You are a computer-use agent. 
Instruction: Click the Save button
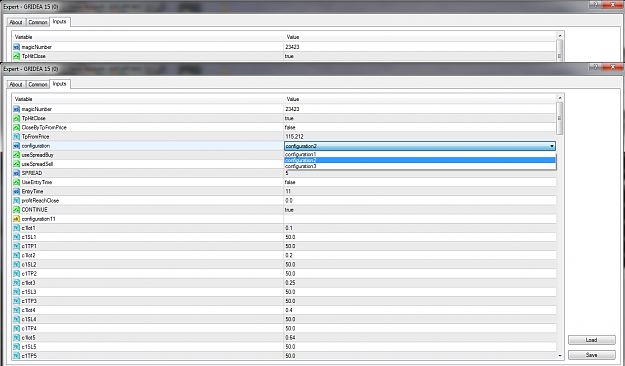click(x=592, y=355)
